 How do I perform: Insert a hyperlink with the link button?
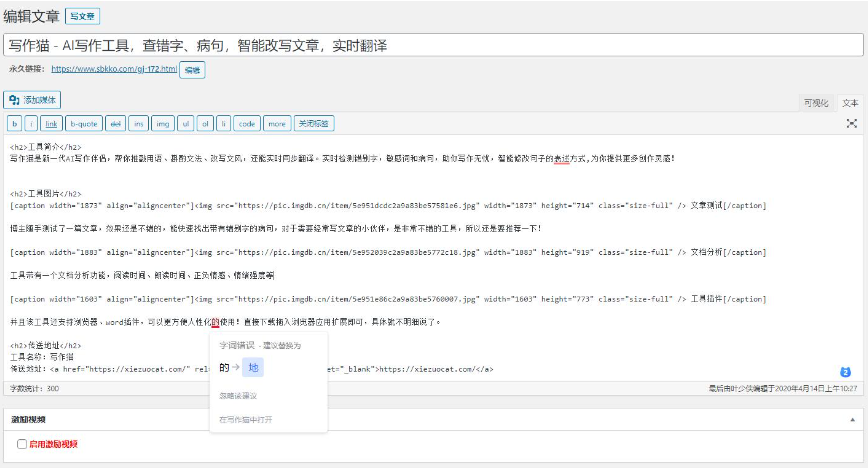(x=51, y=124)
